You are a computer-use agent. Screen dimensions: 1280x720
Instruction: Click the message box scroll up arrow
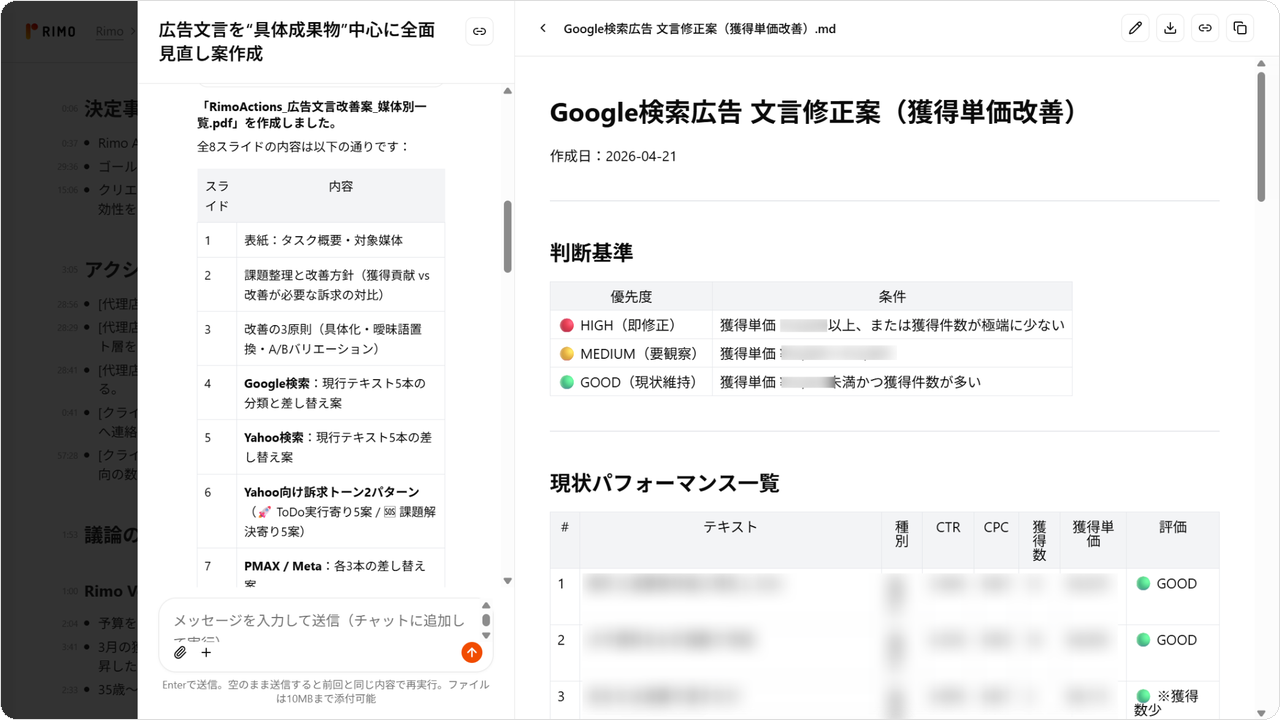click(x=486, y=605)
